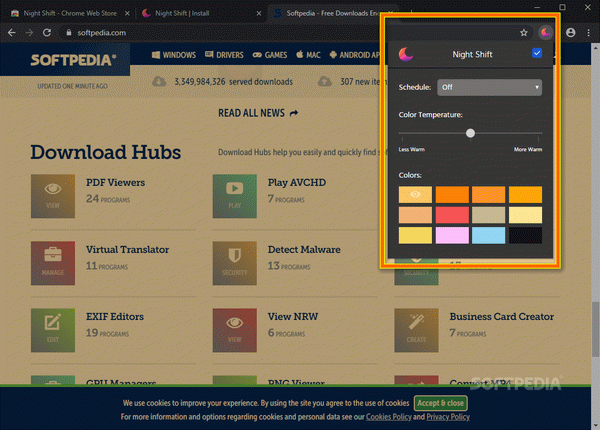The height and width of the screenshot is (430, 600).
Task: Open the DRIVERS menu on Softpedia
Action: [224, 55]
